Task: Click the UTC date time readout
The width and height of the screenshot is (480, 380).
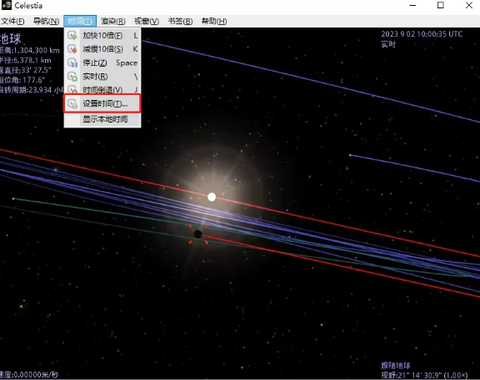Action: click(422, 34)
